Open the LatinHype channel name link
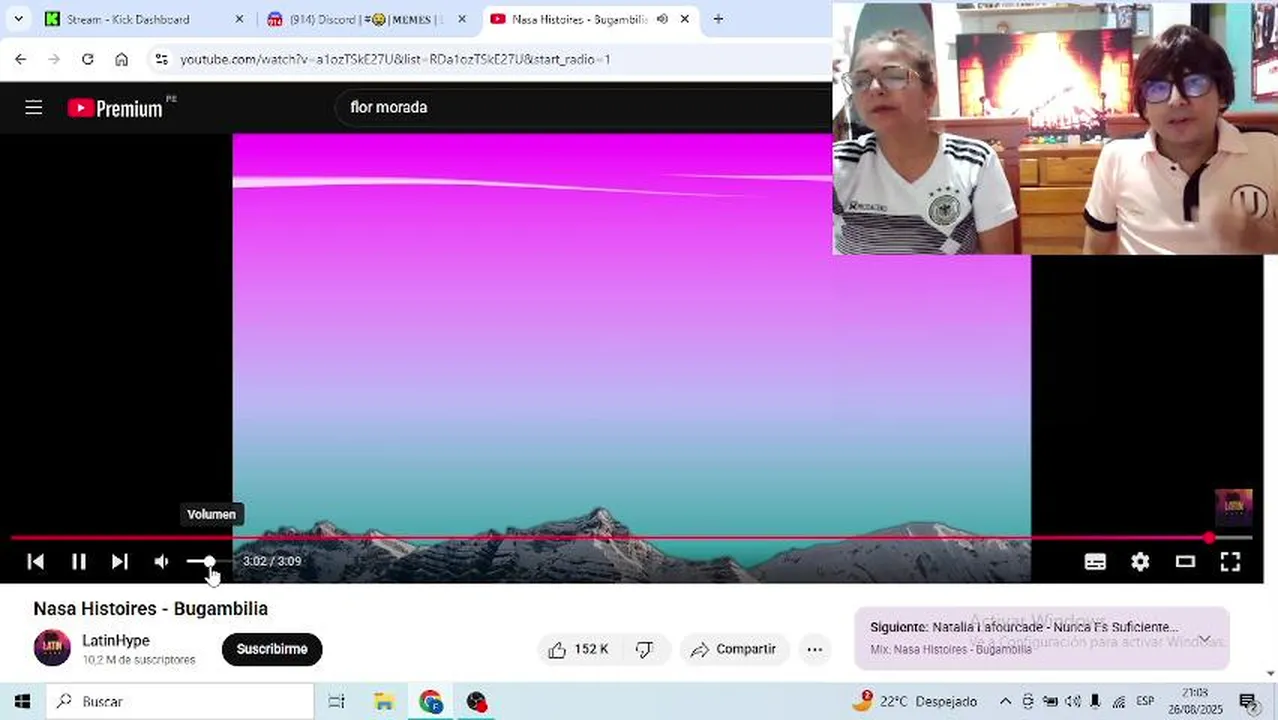 coord(116,640)
